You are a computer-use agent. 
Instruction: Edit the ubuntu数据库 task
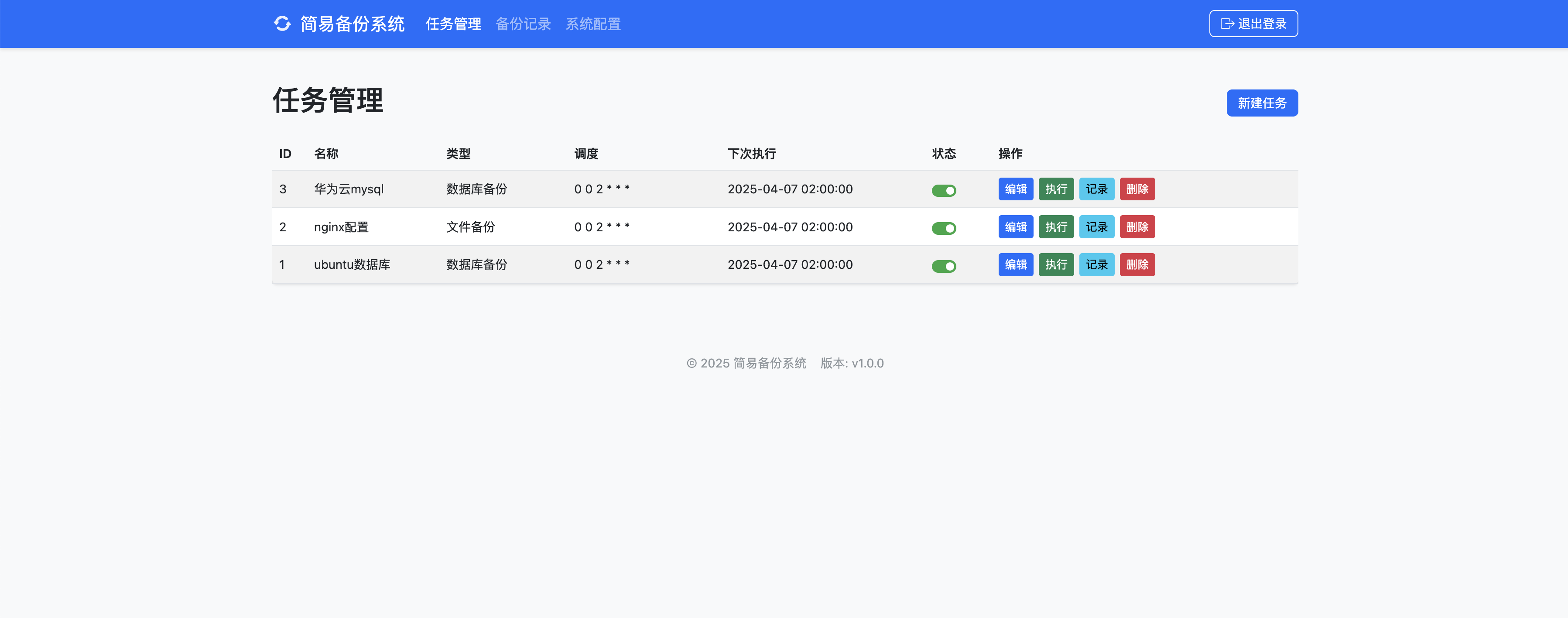tap(1015, 264)
